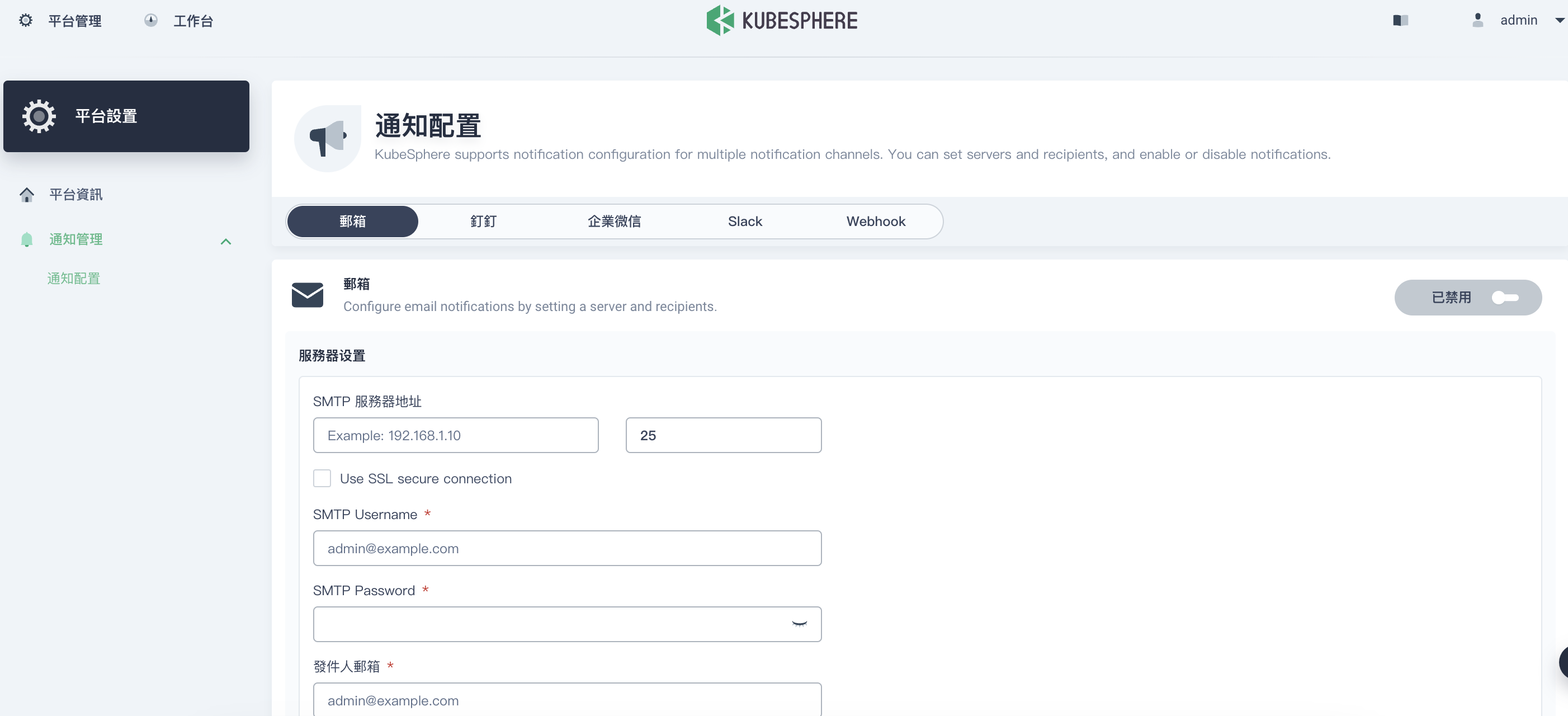The width and height of the screenshot is (1568, 716).
Task: Collapse the 通知管理 menu chevron
Action: pos(226,242)
